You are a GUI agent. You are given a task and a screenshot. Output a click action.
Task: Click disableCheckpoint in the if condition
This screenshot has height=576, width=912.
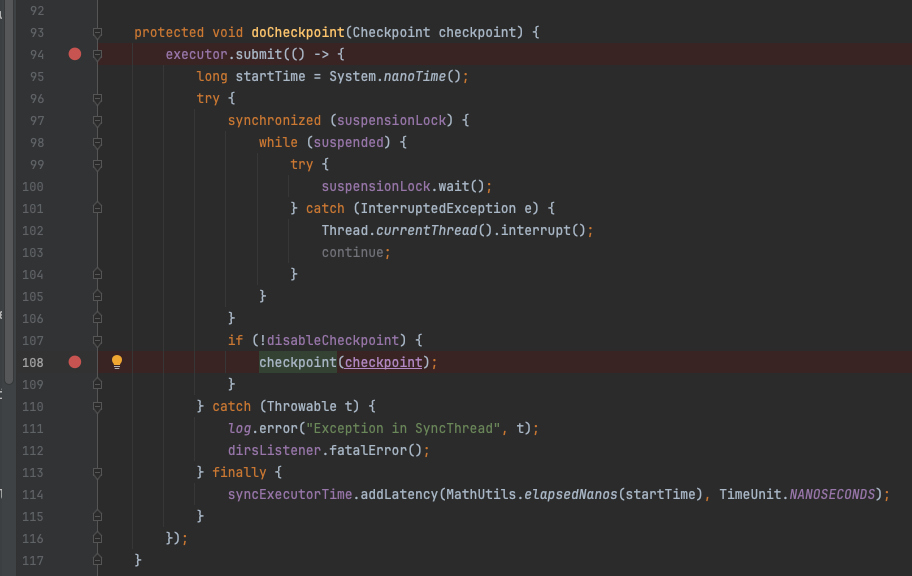click(333, 340)
